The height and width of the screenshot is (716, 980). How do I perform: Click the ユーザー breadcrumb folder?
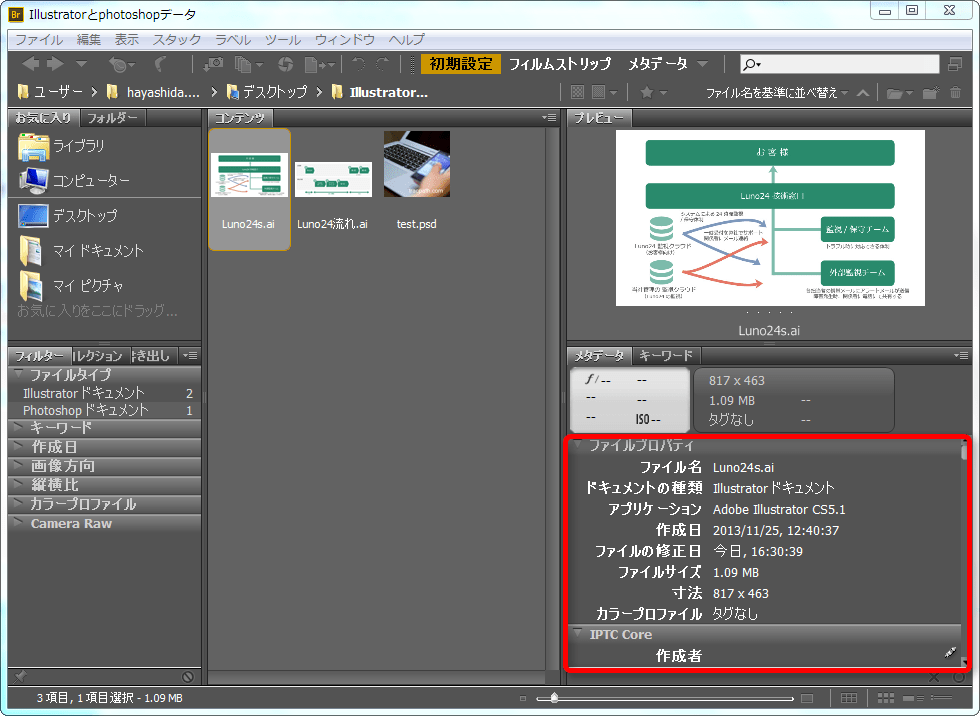click(50, 92)
